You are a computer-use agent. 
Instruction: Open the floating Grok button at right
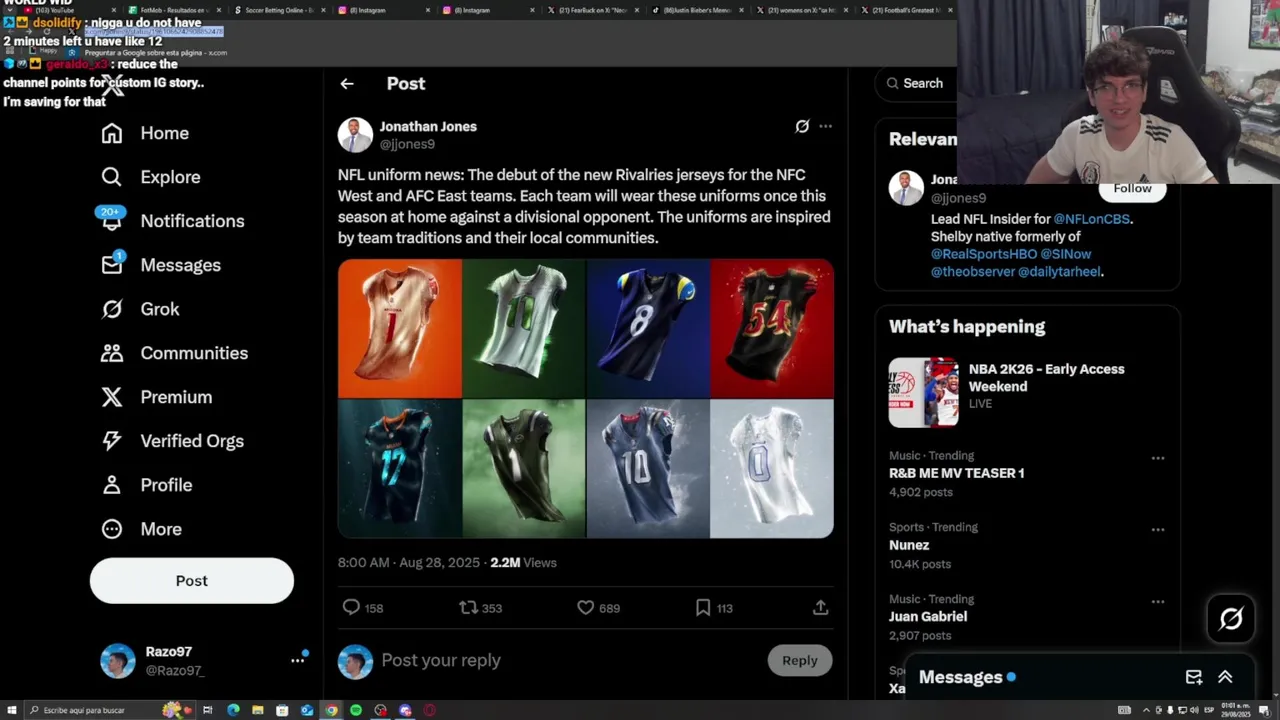point(1231,619)
